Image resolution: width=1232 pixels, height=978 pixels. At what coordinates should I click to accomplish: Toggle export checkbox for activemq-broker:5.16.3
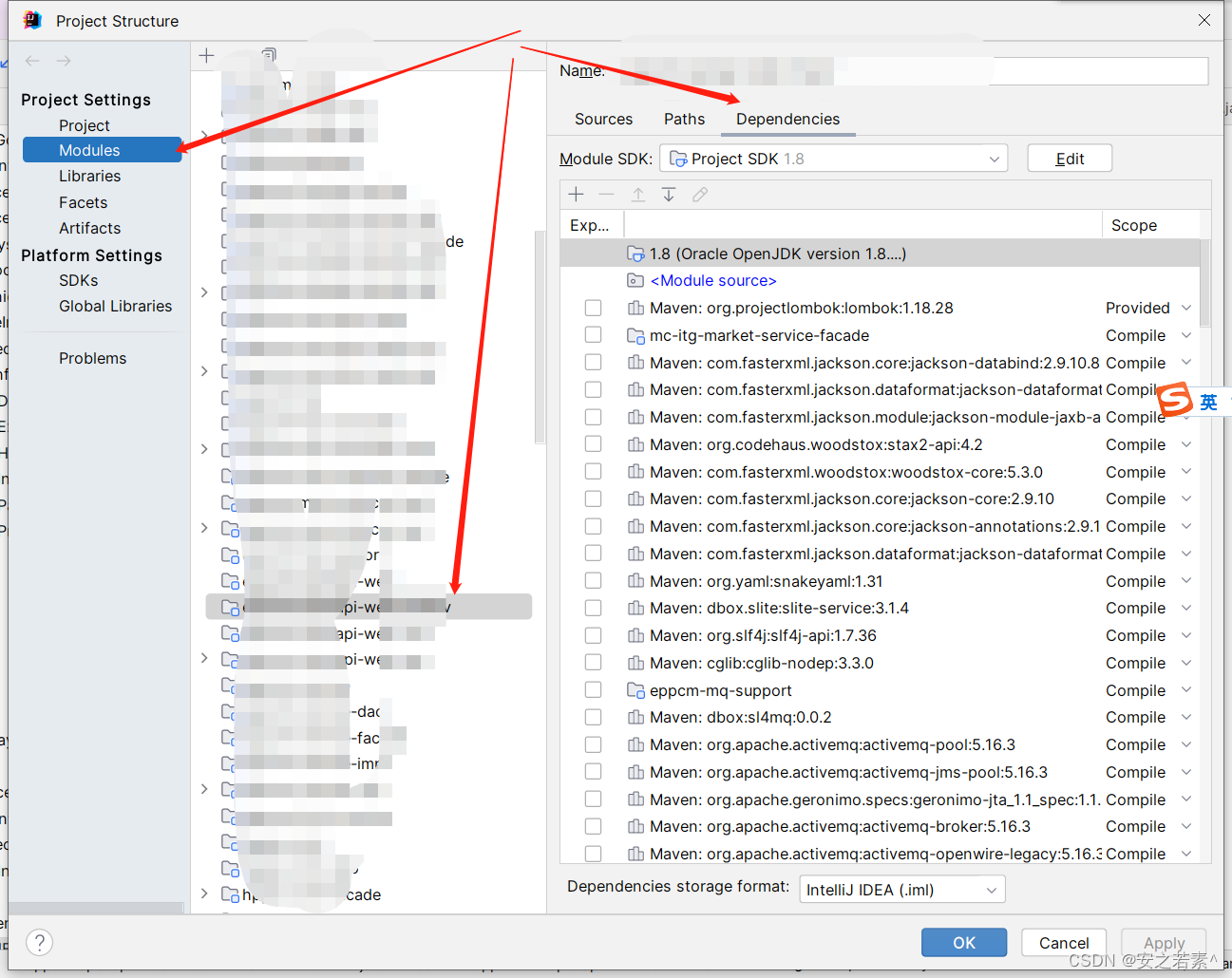[594, 826]
